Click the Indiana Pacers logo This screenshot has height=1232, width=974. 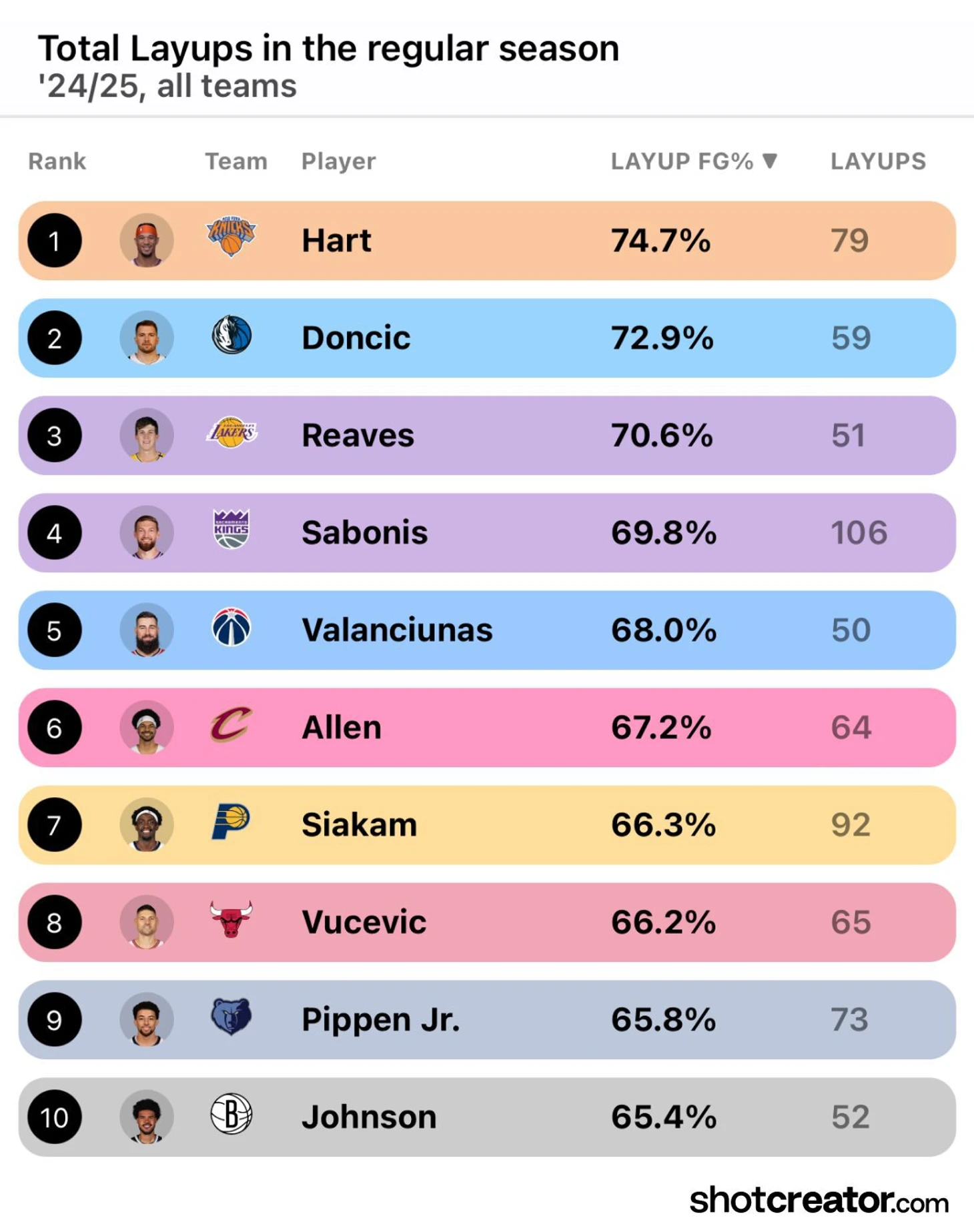tap(231, 822)
